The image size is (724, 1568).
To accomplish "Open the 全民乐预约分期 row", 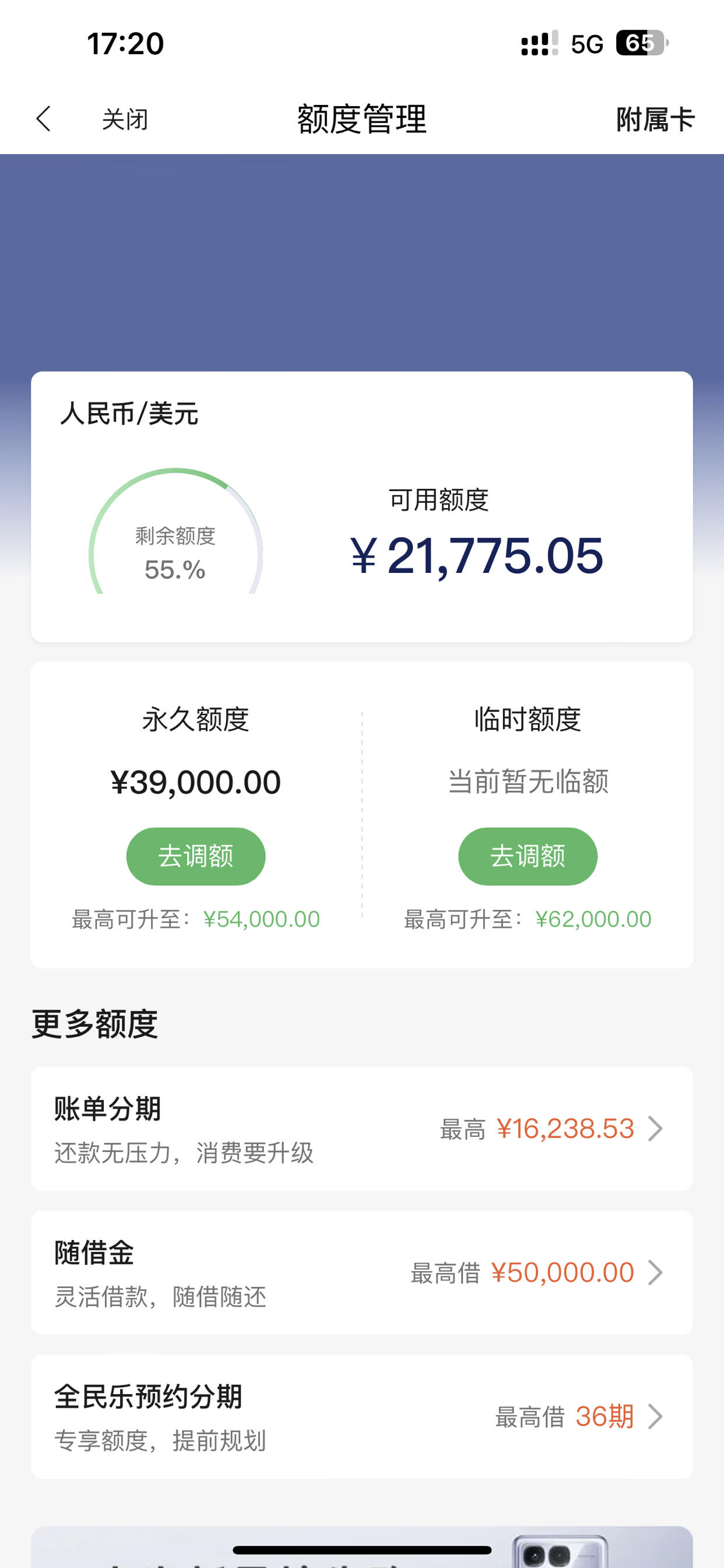I will 362,1416.
